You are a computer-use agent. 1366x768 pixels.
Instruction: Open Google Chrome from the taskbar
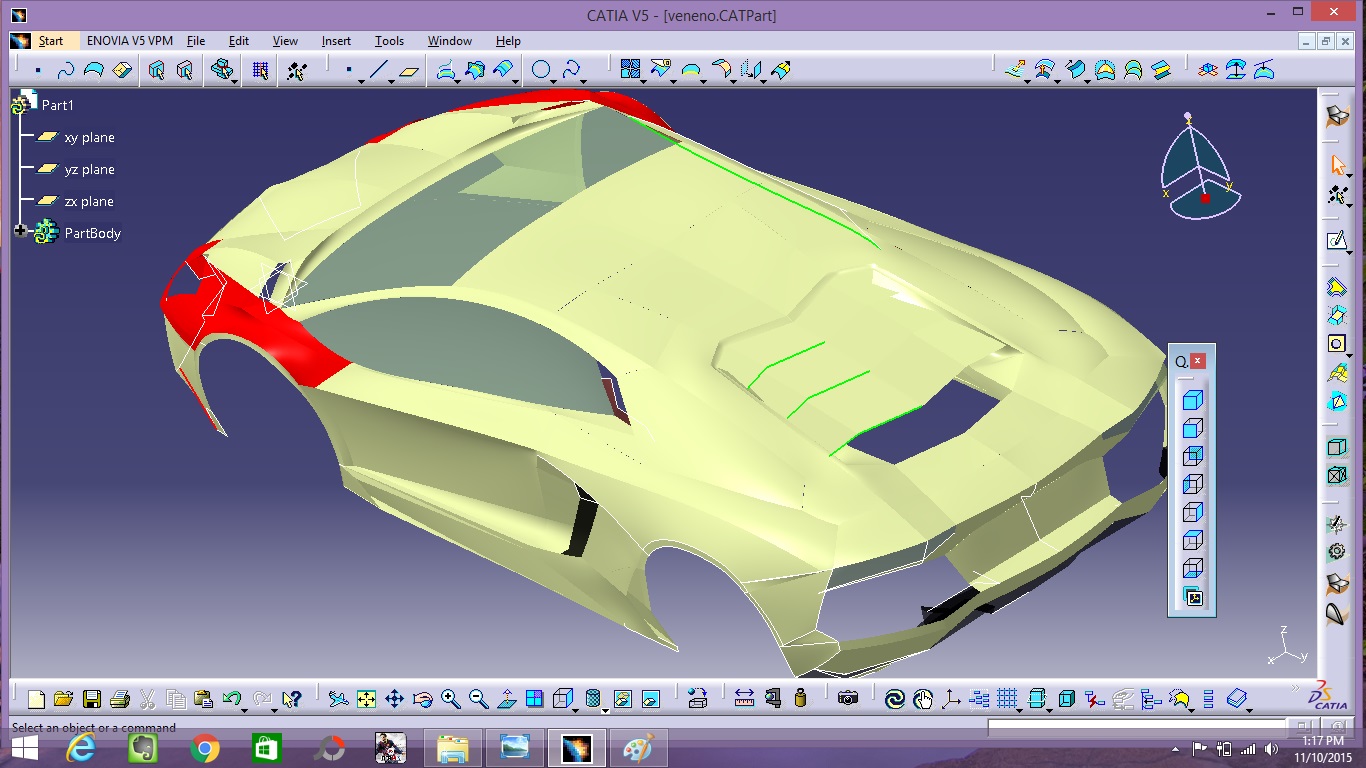(x=205, y=748)
